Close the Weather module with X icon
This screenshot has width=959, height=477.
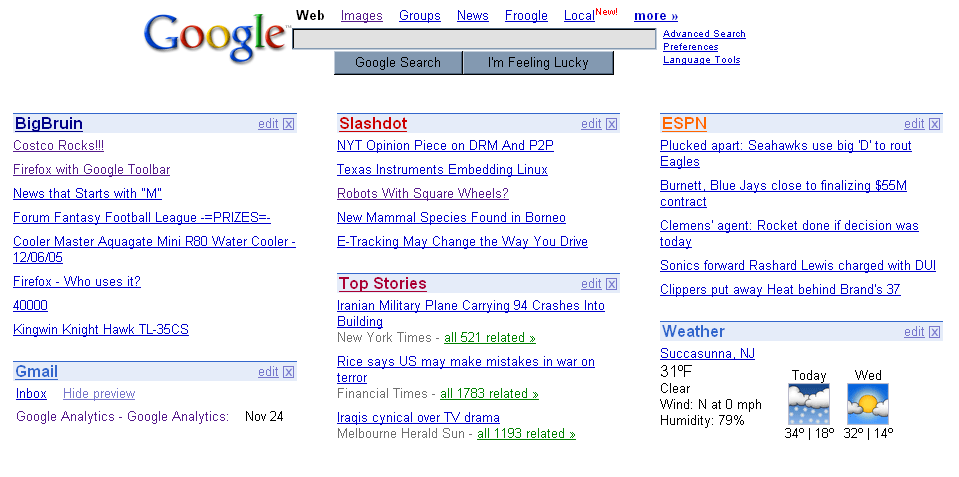coord(935,332)
